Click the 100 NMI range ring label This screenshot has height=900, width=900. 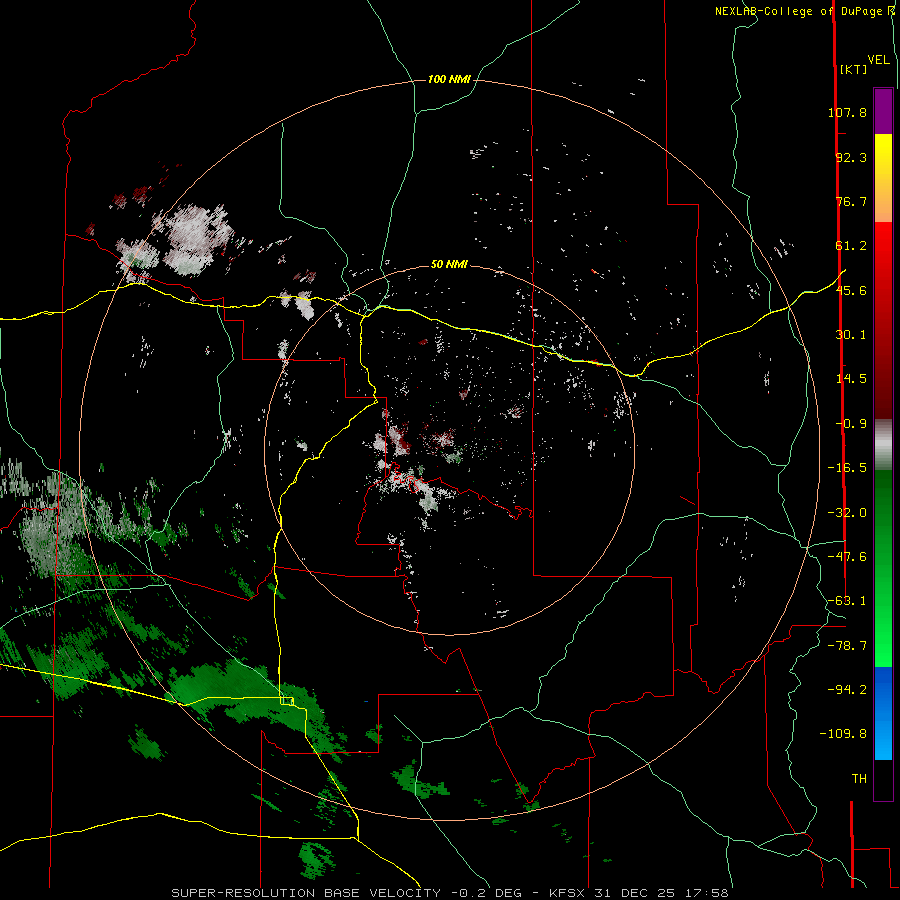[x=449, y=79]
